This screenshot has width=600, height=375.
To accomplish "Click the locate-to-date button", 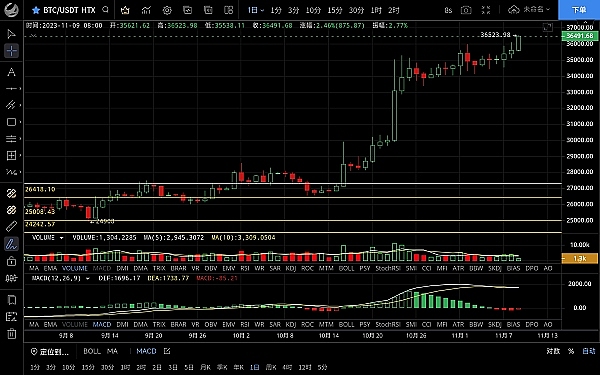I will [50, 351].
